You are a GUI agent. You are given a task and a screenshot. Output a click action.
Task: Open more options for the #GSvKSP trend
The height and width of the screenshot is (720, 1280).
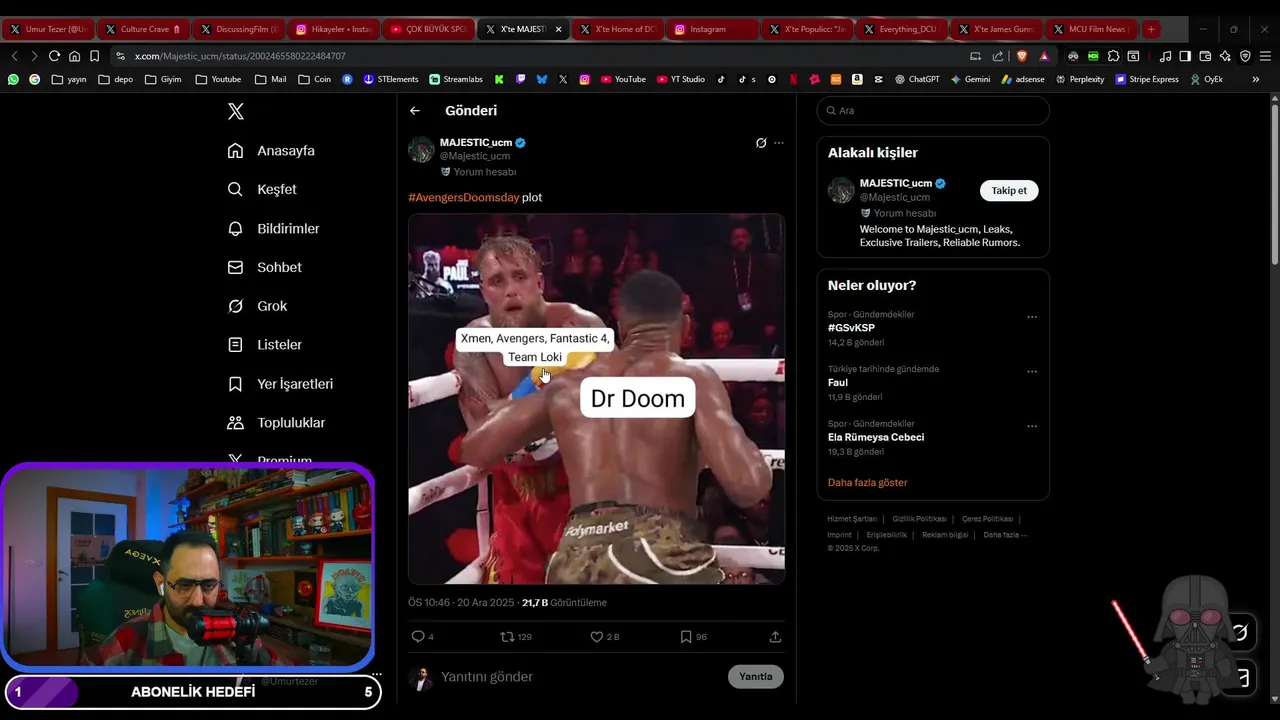(x=1032, y=317)
